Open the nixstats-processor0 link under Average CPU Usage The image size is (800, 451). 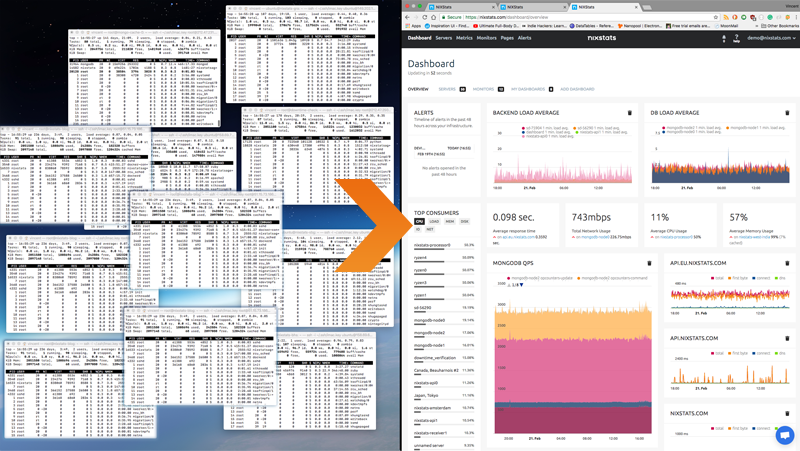[674, 237]
